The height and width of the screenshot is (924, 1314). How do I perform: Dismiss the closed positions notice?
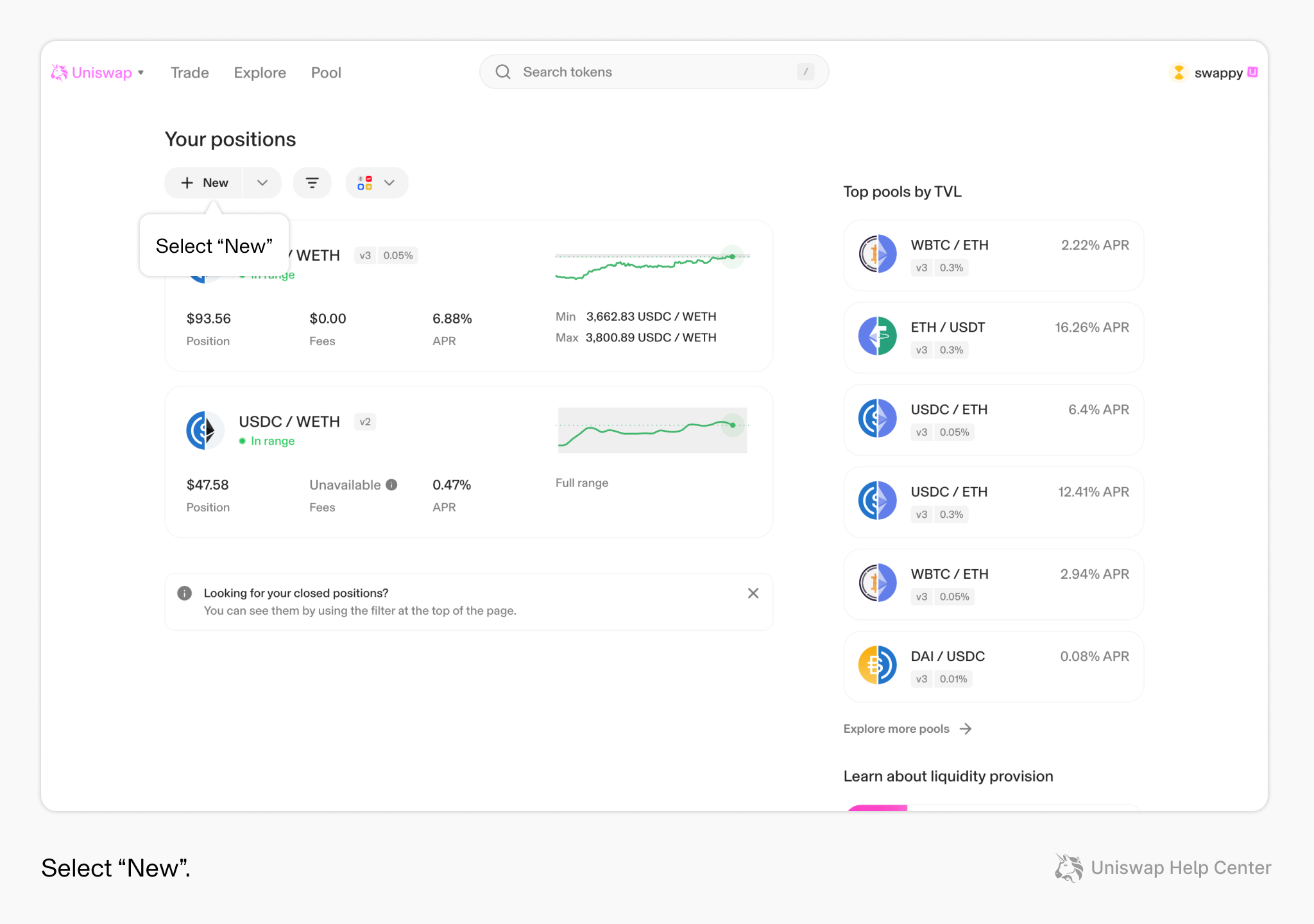coord(753,594)
